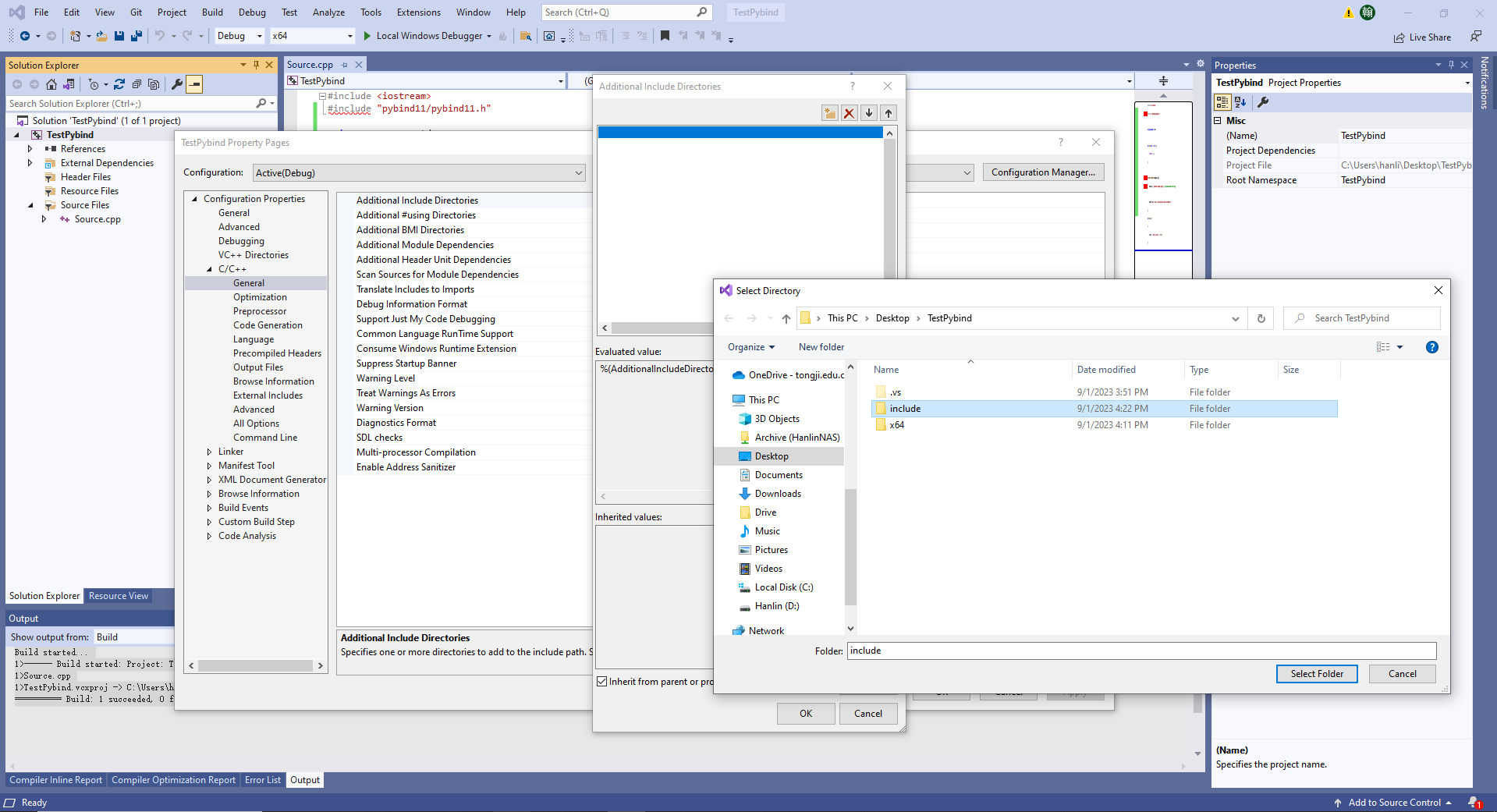Open the address bar history dropdown in Select Directory
The height and width of the screenshot is (812, 1497).
[x=1235, y=318]
